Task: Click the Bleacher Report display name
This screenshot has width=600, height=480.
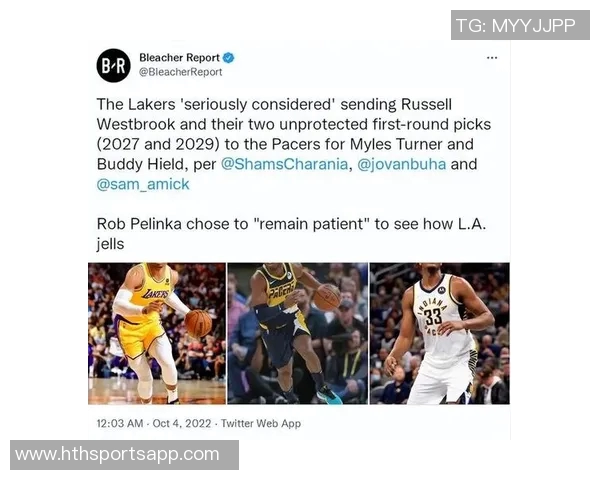Action: [x=179, y=58]
